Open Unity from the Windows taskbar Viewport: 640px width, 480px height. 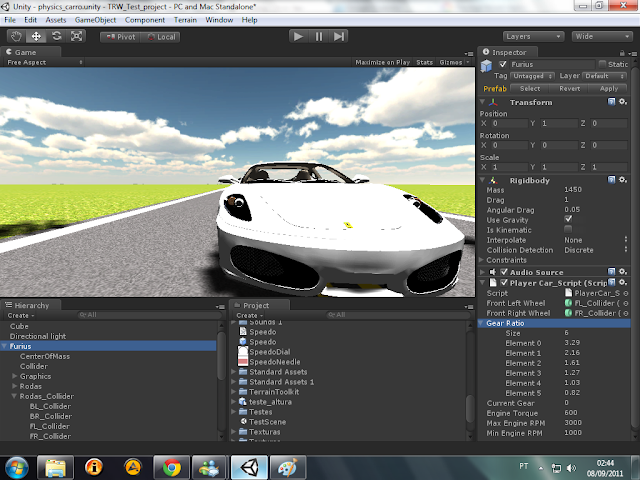249,467
